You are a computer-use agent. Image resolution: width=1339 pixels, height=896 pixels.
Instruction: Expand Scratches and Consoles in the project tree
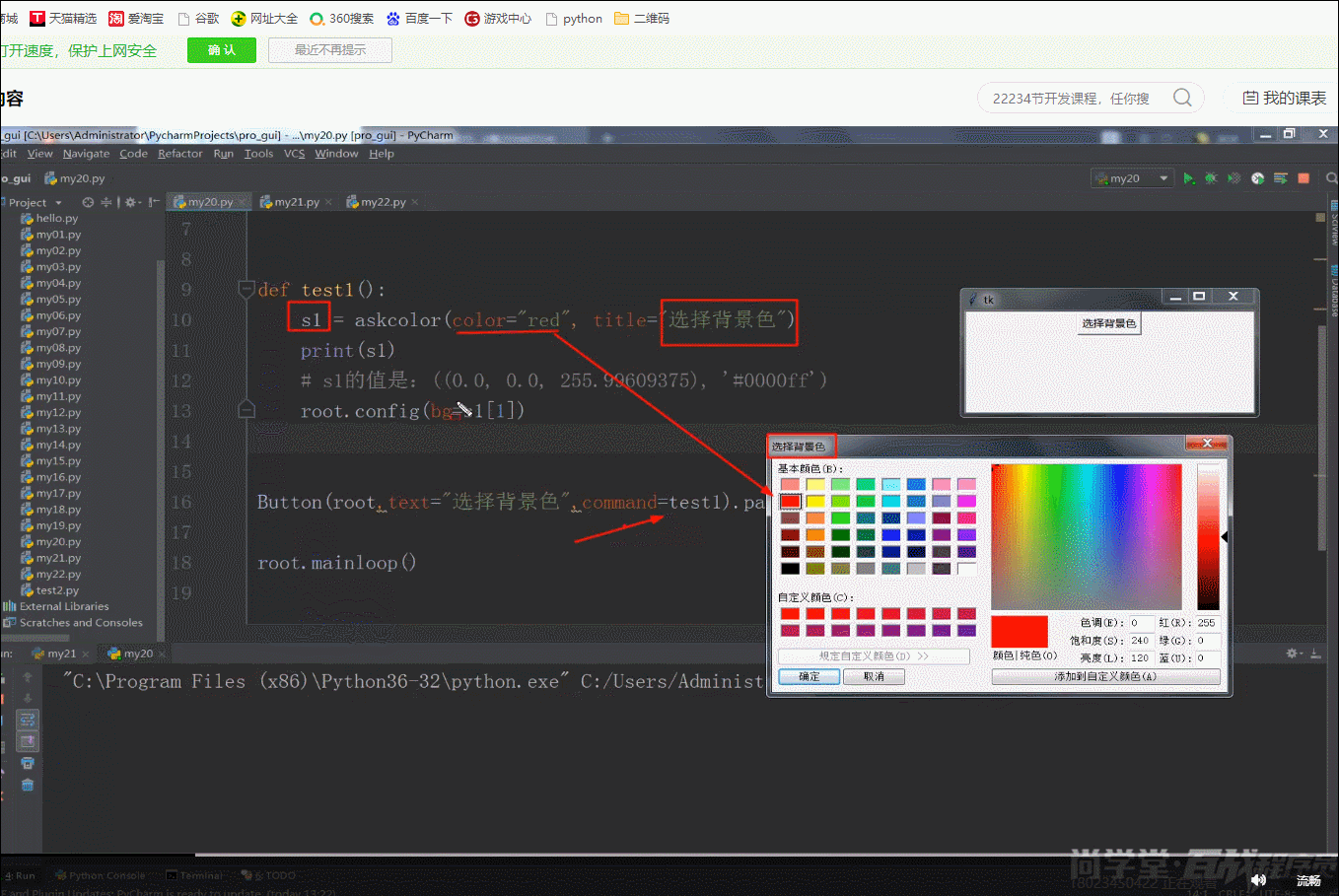[73, 623]
